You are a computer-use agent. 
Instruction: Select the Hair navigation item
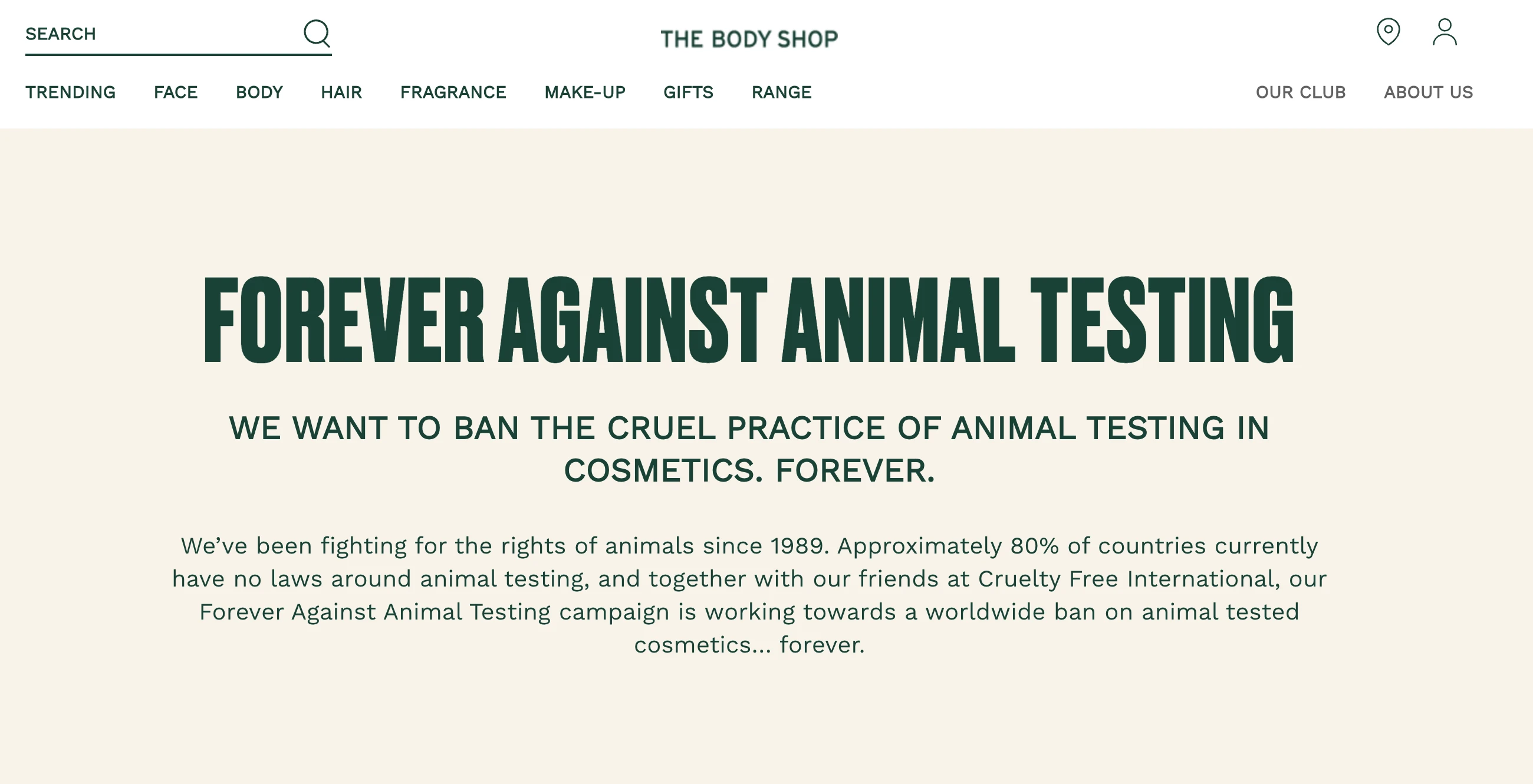pos(341,92)
